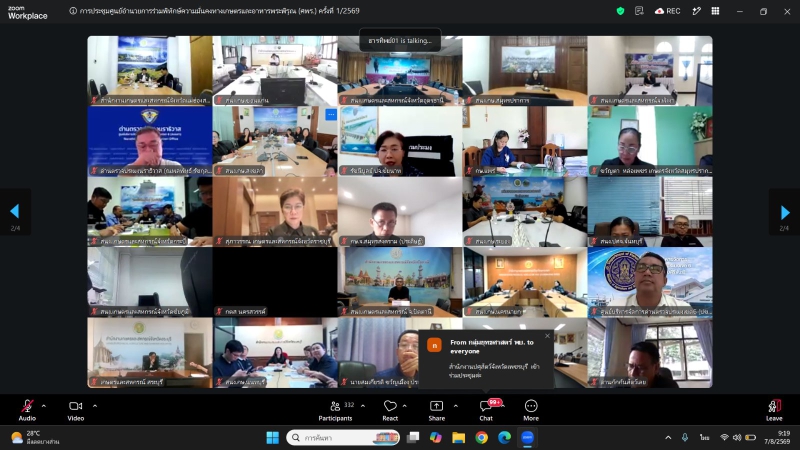Click the Zoom taskbar icon
The height and width of the screenshot is (450, 800).
527,437
